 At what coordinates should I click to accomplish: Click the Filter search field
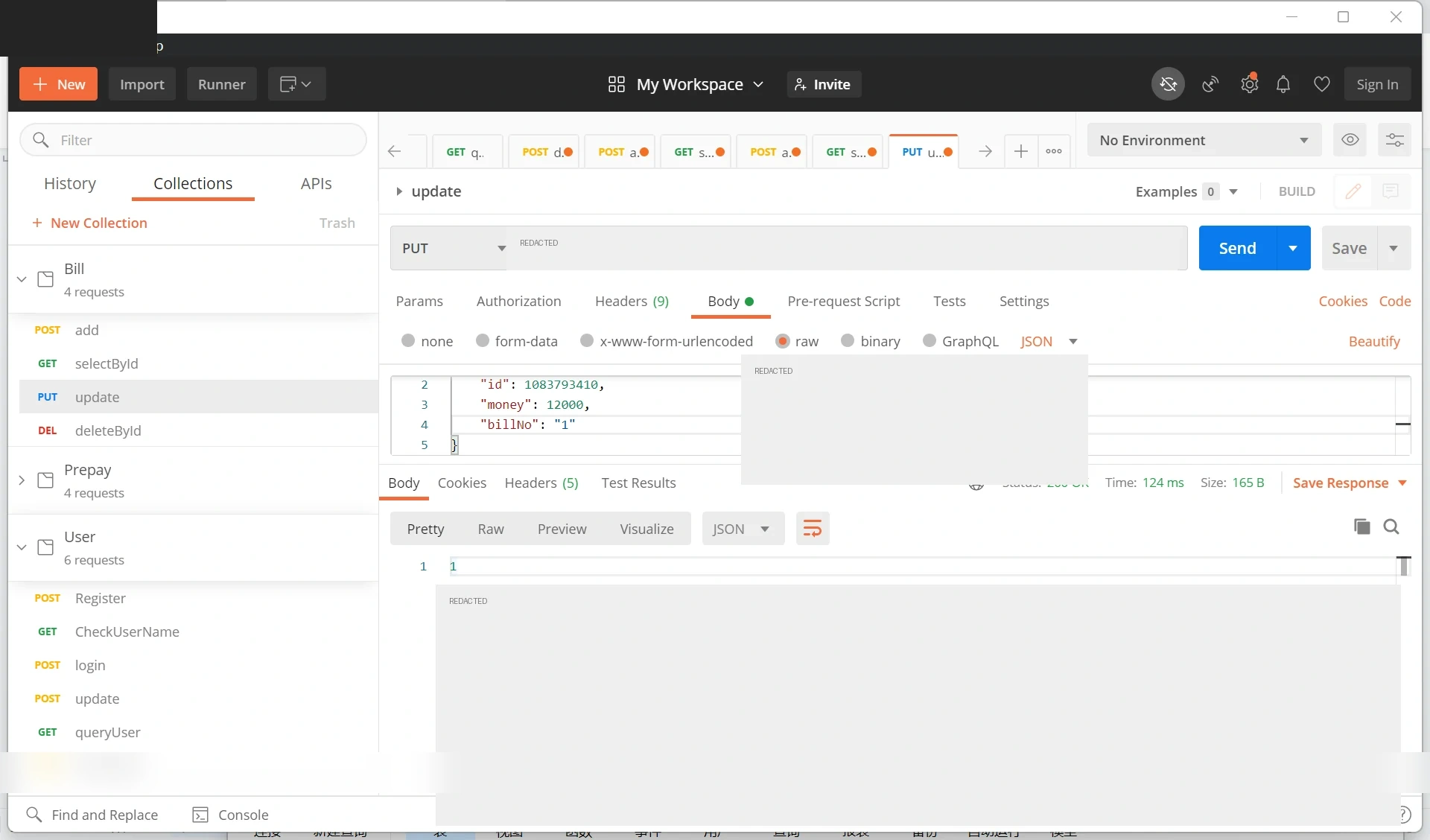coord(193,140)
